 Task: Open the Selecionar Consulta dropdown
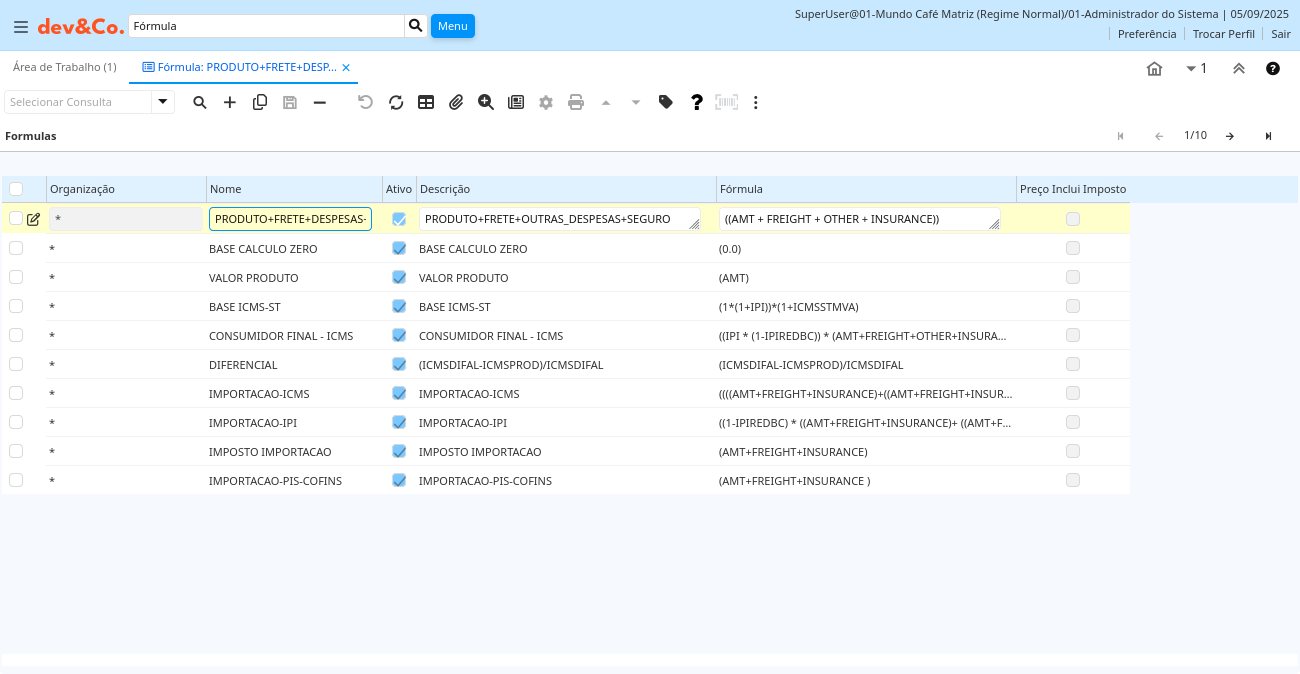(x=162, y=102)
